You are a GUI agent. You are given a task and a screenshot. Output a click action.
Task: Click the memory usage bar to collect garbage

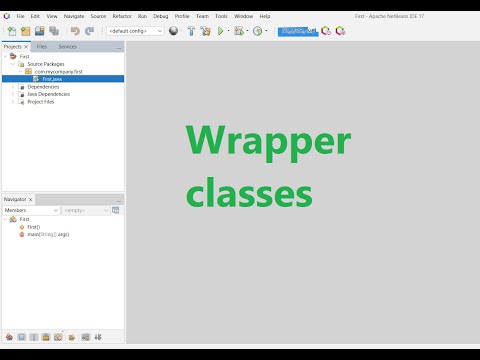click(298, 31)
